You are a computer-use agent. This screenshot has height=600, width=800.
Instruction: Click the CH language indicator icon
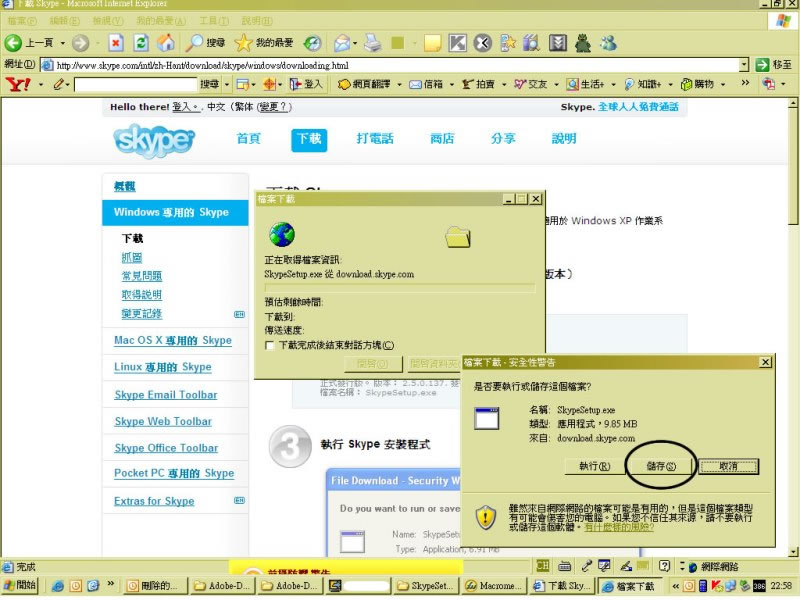tap(542, 565)
